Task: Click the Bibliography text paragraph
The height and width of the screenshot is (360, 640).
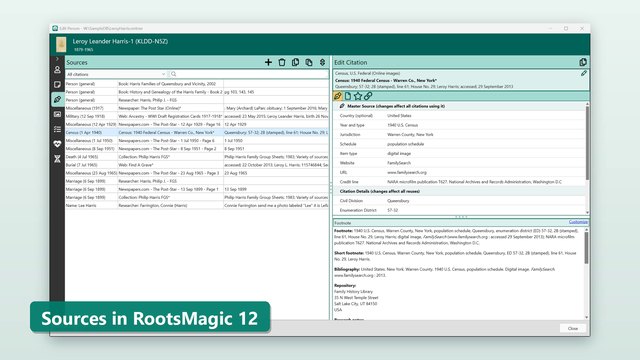Action: point(444,272)
